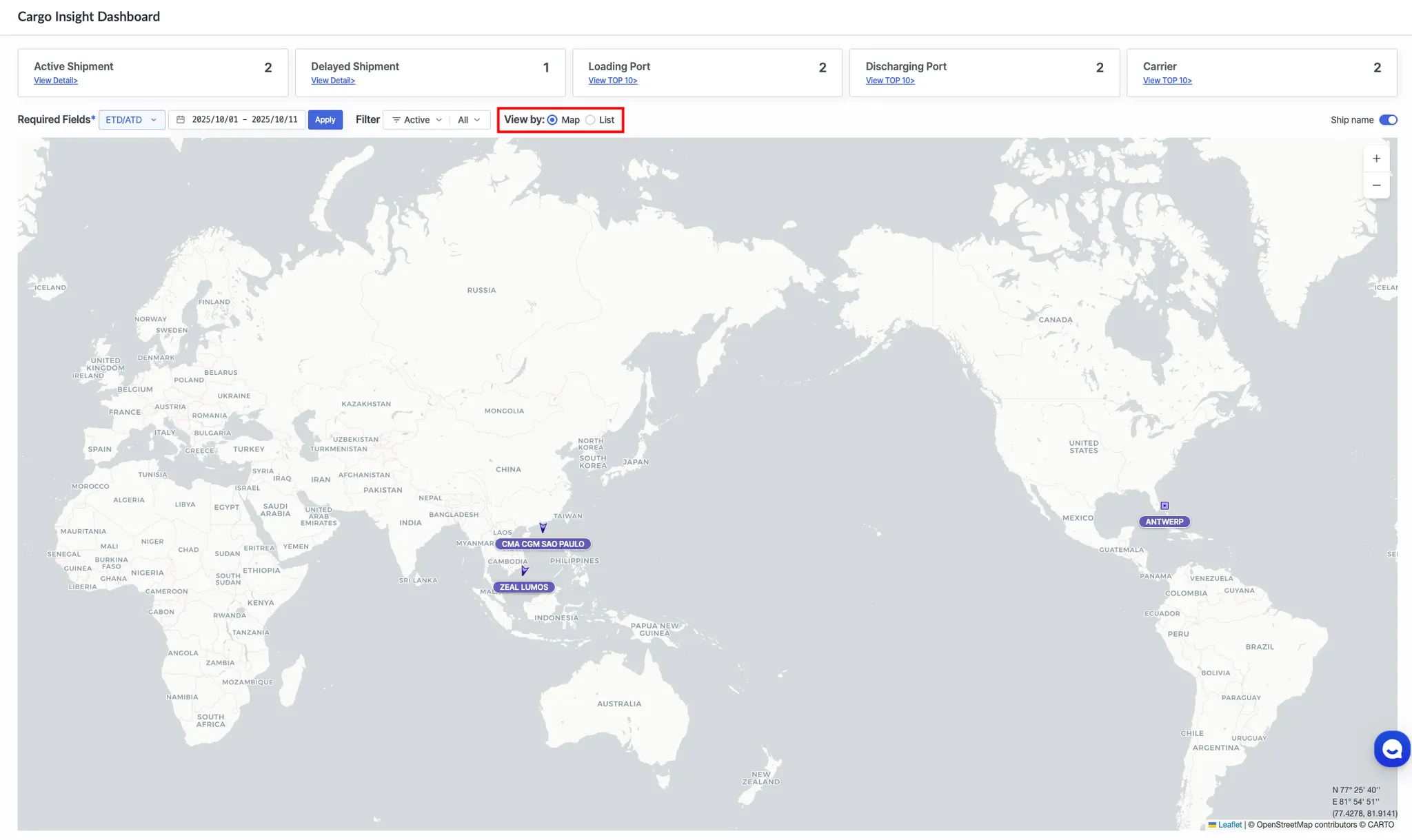This screenshot has width=1412, height=840.
Task: Click the Leaflet attribution link
Action: 1229,825
